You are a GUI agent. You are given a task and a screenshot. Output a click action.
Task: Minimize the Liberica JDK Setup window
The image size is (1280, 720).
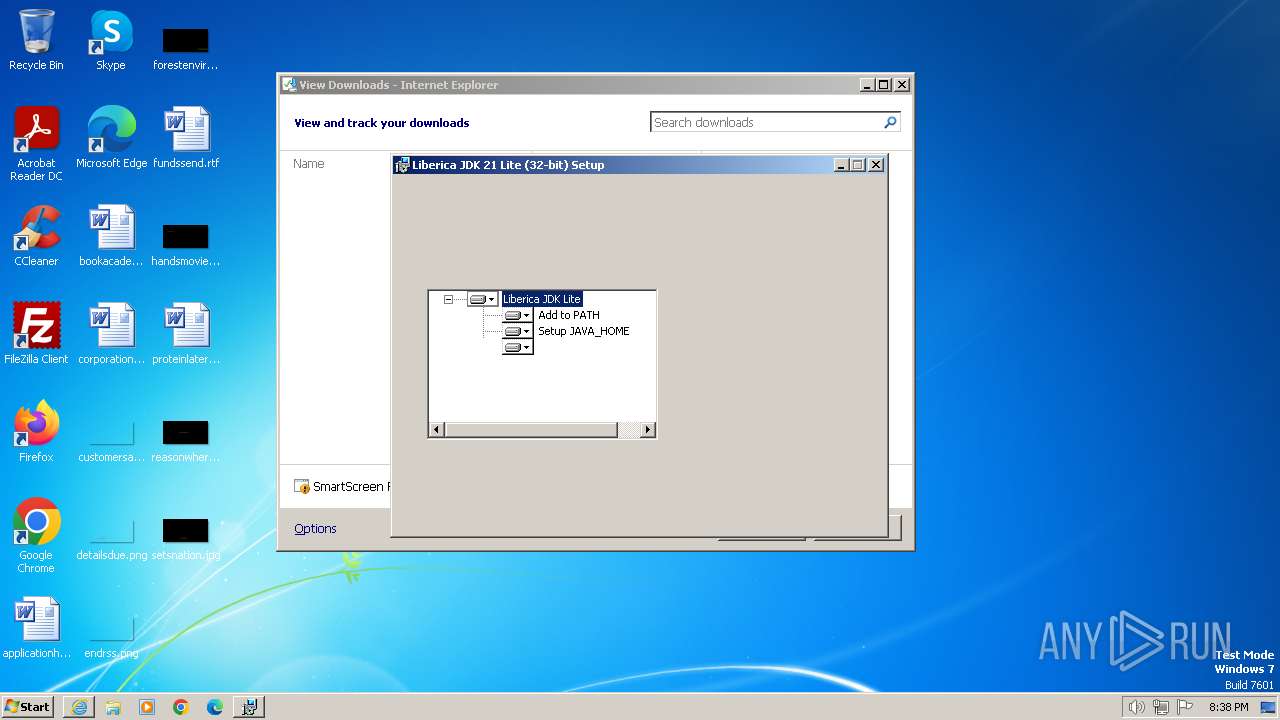click(x=841, y=165)
